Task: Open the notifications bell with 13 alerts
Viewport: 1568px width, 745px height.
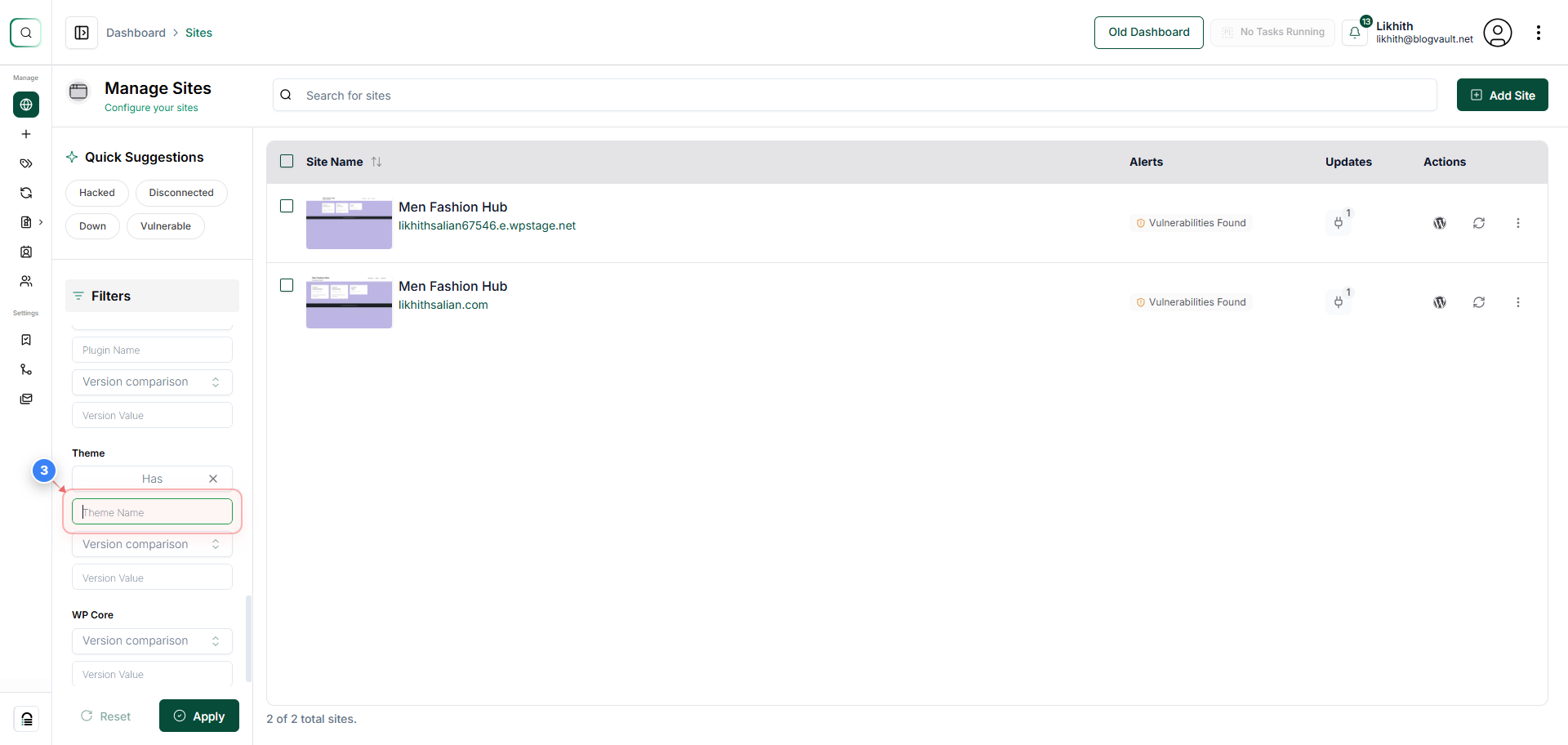Action: 1356,32
